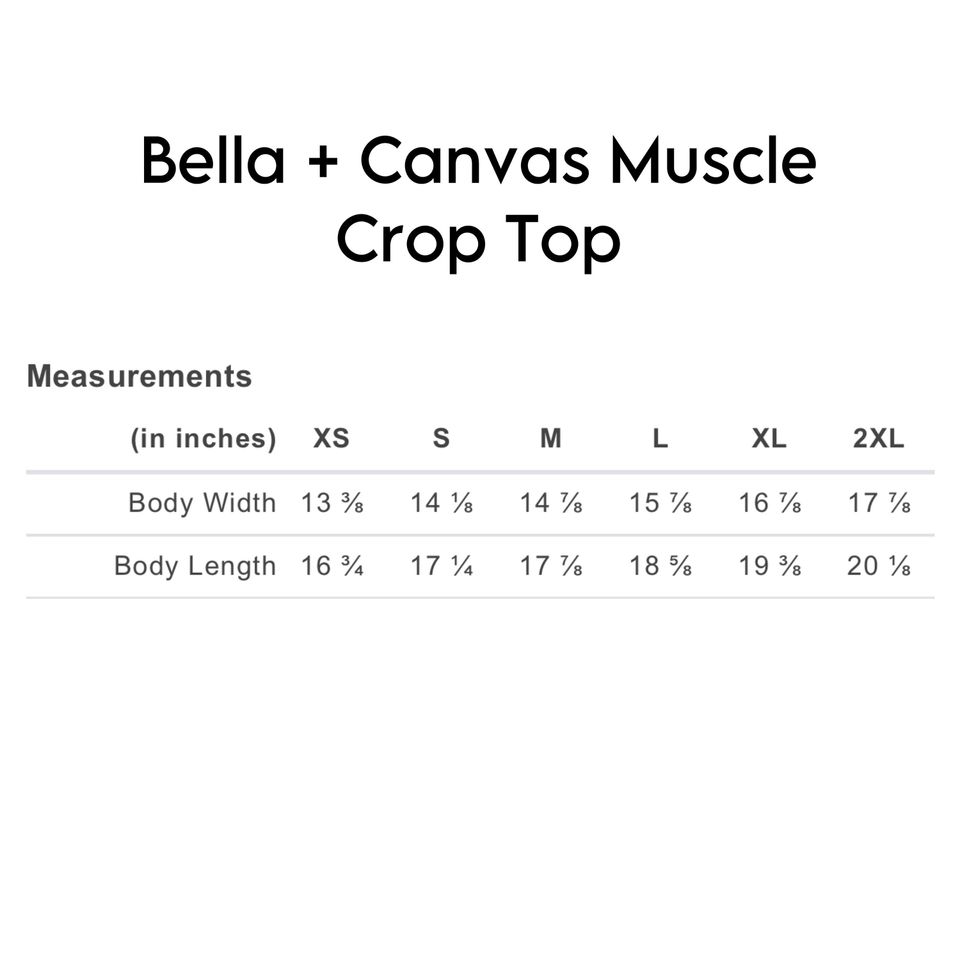Click the L Body Length value 18 ⅝
960x960 pixels.
click(660, 566)
